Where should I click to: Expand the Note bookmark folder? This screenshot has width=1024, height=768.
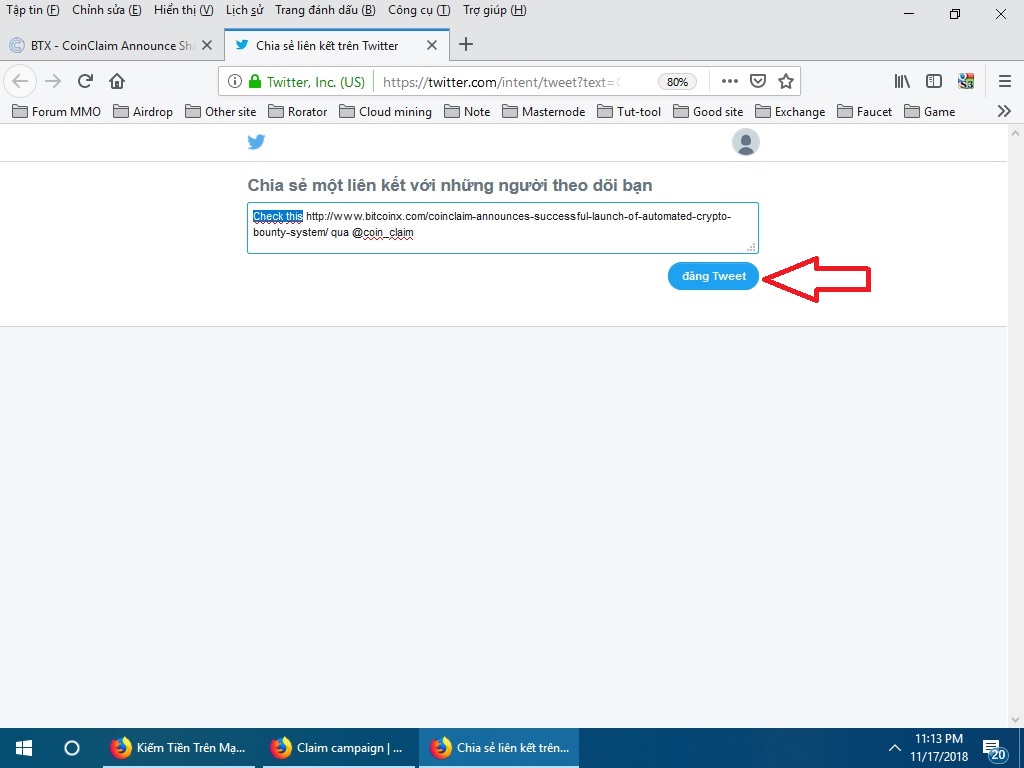[467, 112]
